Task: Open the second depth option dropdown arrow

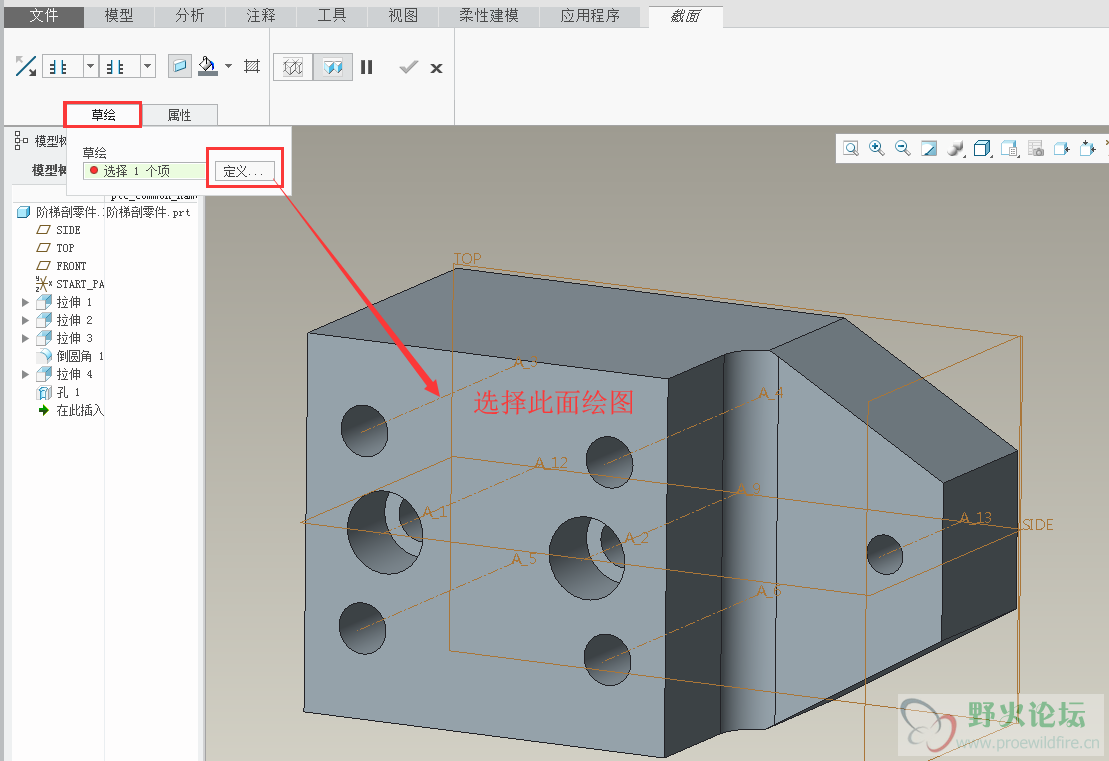Action: [x=147, y=67]
